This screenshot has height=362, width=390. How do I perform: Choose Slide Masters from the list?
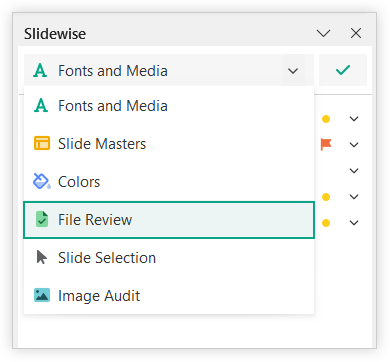click(x=169, y=144)
